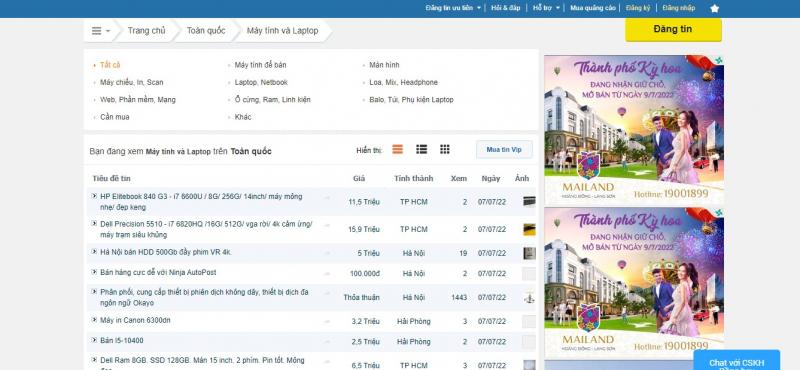
Task: Expand the Hỗ trợ dropdown menu
Action: [546, 8]
